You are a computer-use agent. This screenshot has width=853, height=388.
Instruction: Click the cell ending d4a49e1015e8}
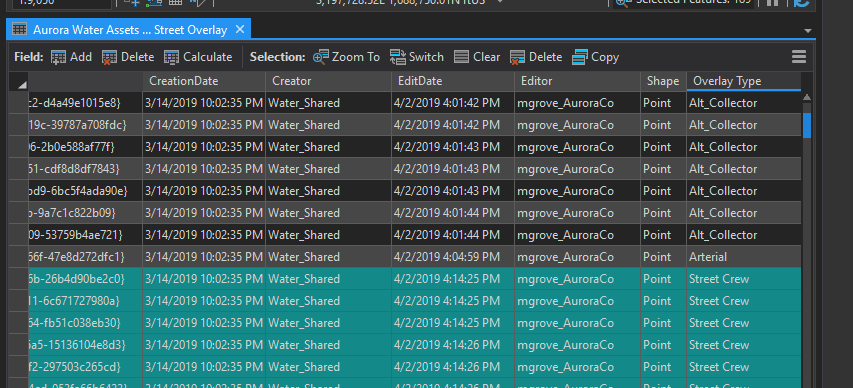pos(85,103)
